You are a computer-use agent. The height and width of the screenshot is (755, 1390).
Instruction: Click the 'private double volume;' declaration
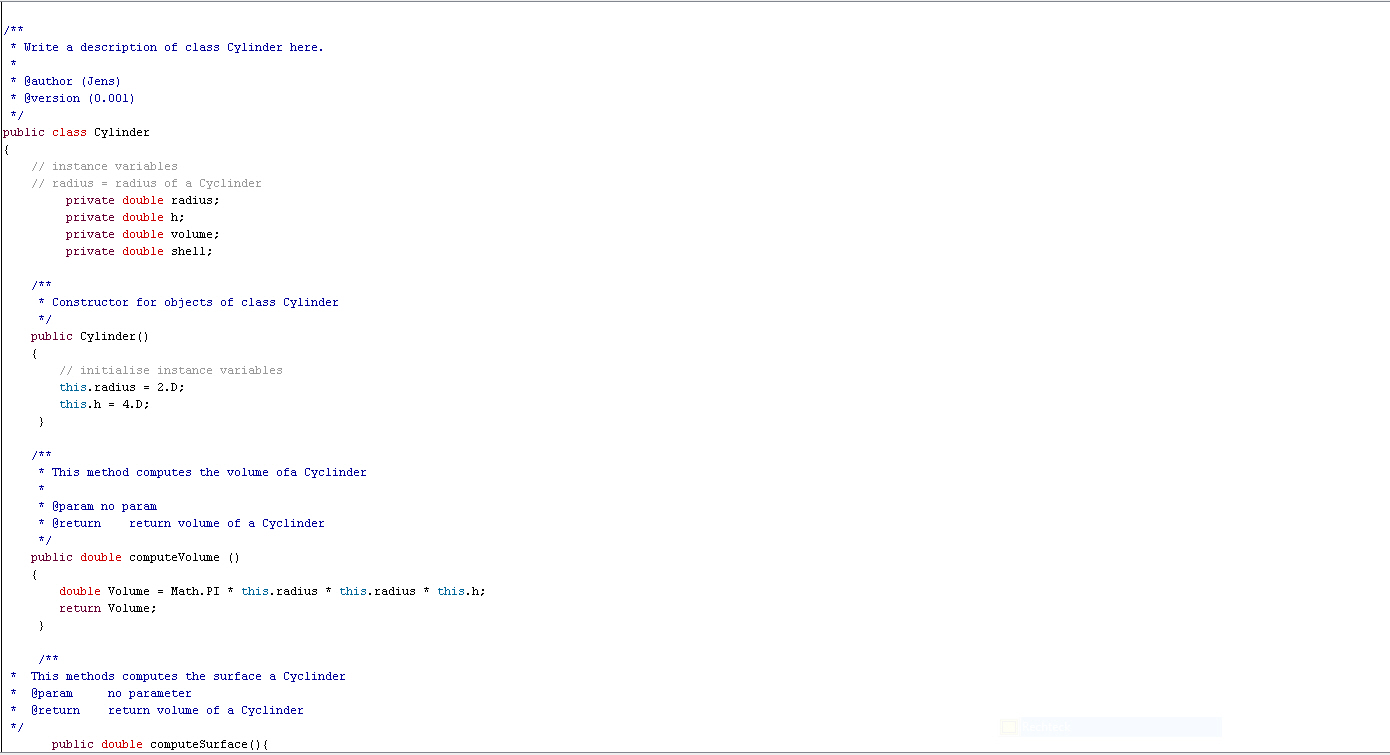tap(142, 234)
